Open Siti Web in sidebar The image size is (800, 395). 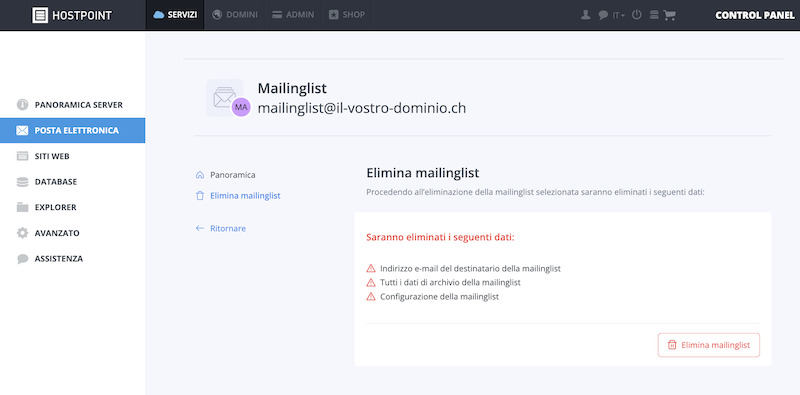[72, 156]
